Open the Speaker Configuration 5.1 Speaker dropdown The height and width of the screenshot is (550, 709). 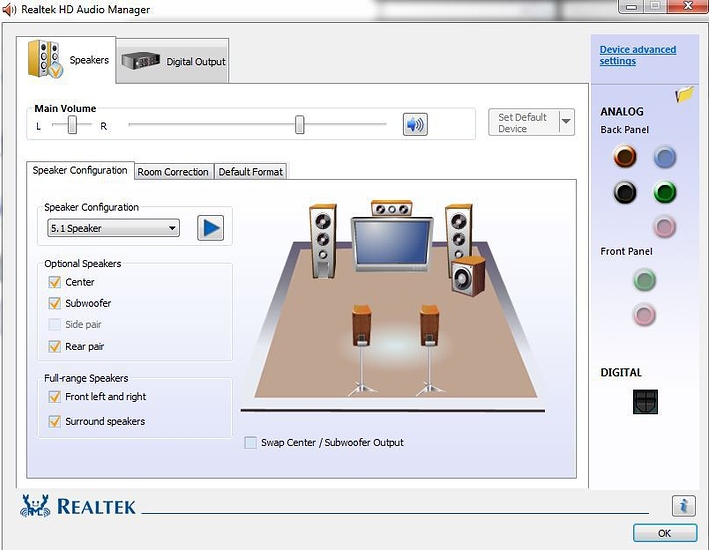pyautogui.click(x=113, y=228)
